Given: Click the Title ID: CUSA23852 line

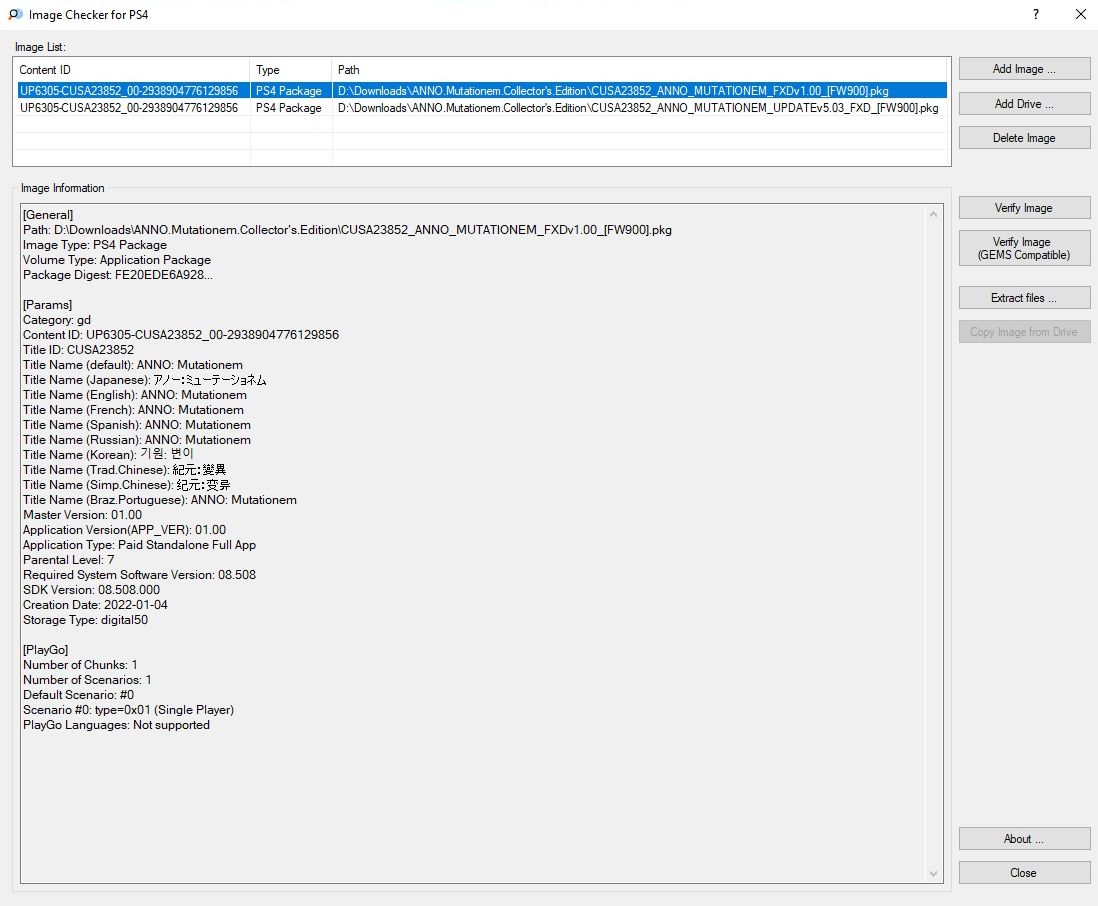Looking at the screenshot, I should pyautogui.click(x=78, y=350).
